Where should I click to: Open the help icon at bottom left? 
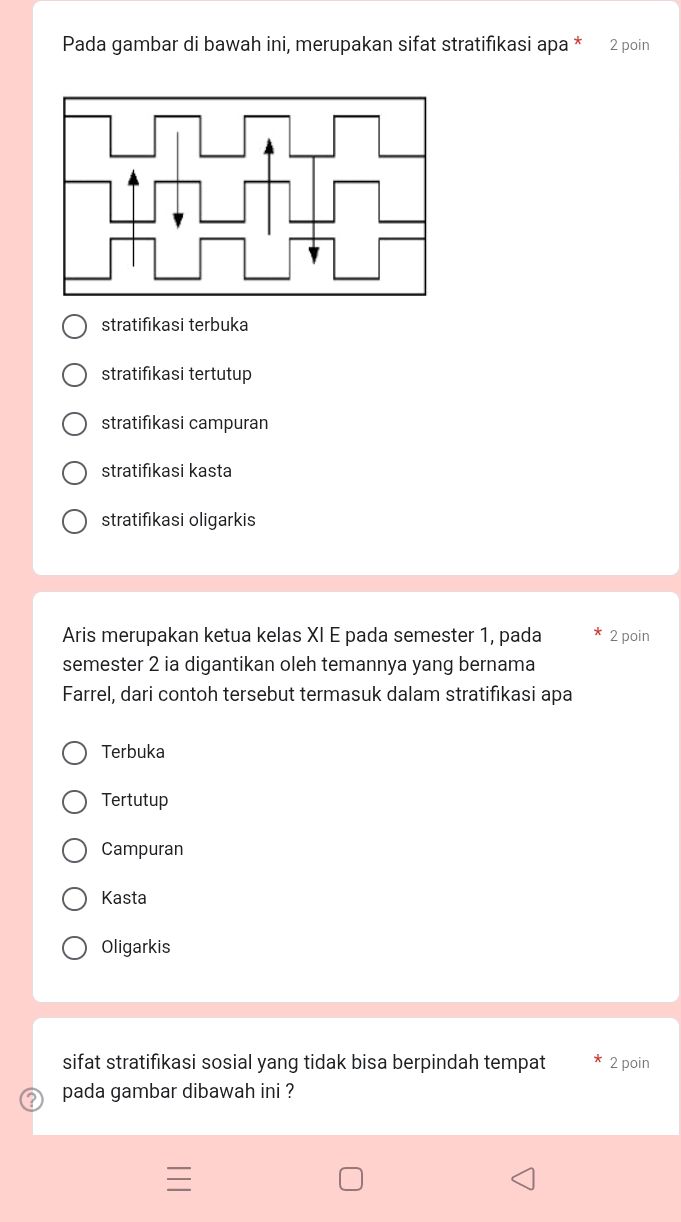pyautogui.click(x=31, y=1099)
